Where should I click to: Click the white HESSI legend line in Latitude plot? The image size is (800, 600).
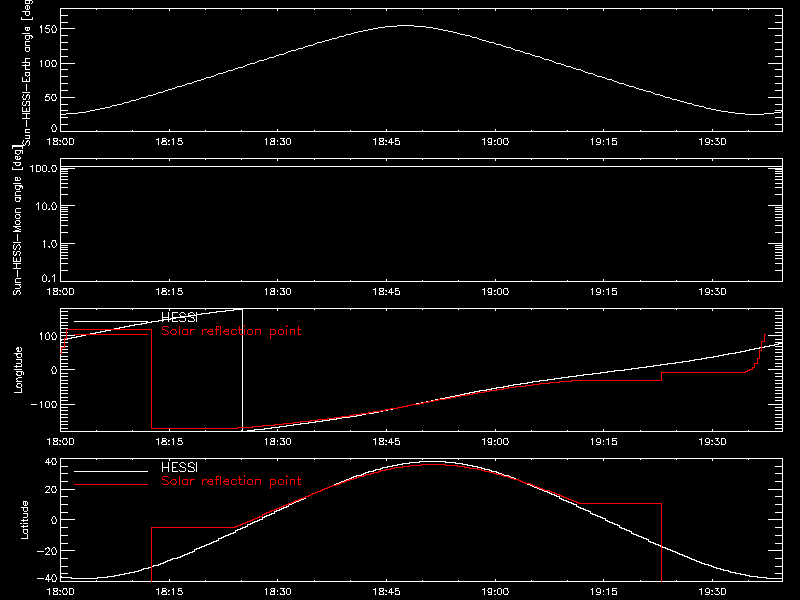[x=111, y=471]
